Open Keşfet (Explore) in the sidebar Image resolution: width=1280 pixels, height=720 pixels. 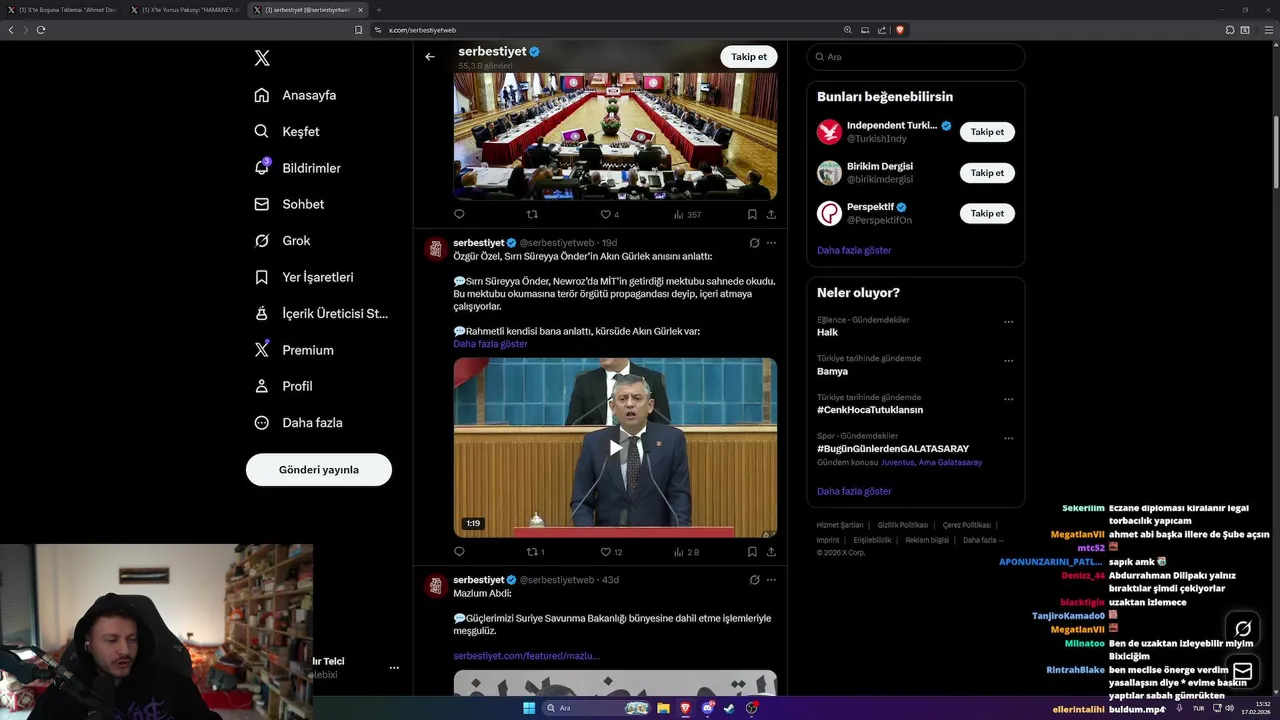(x=287, y=131)
